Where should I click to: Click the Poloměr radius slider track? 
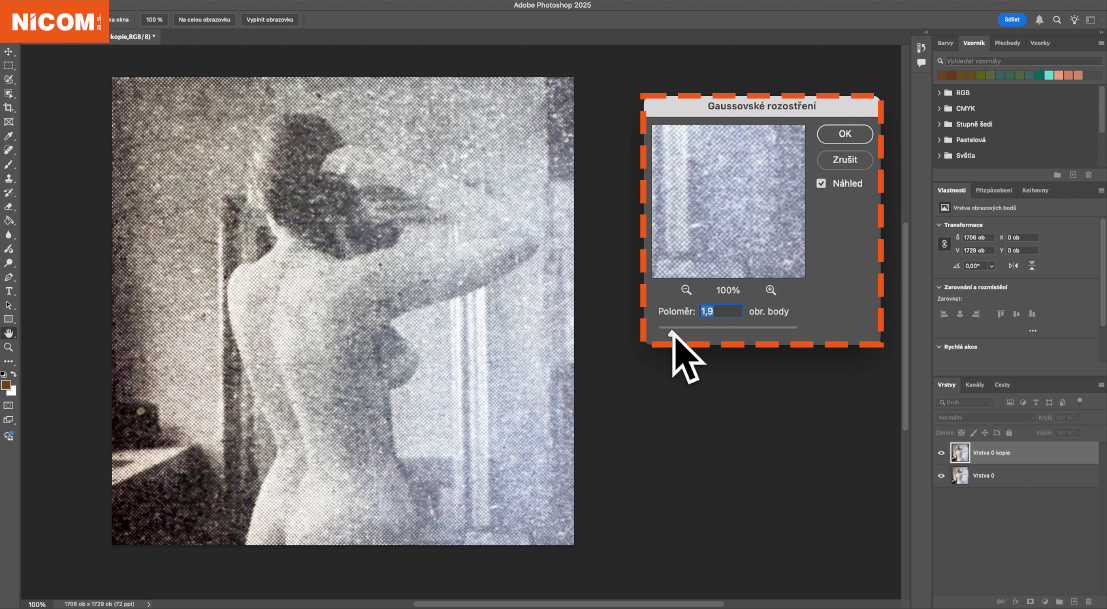[x=730, y=327]
